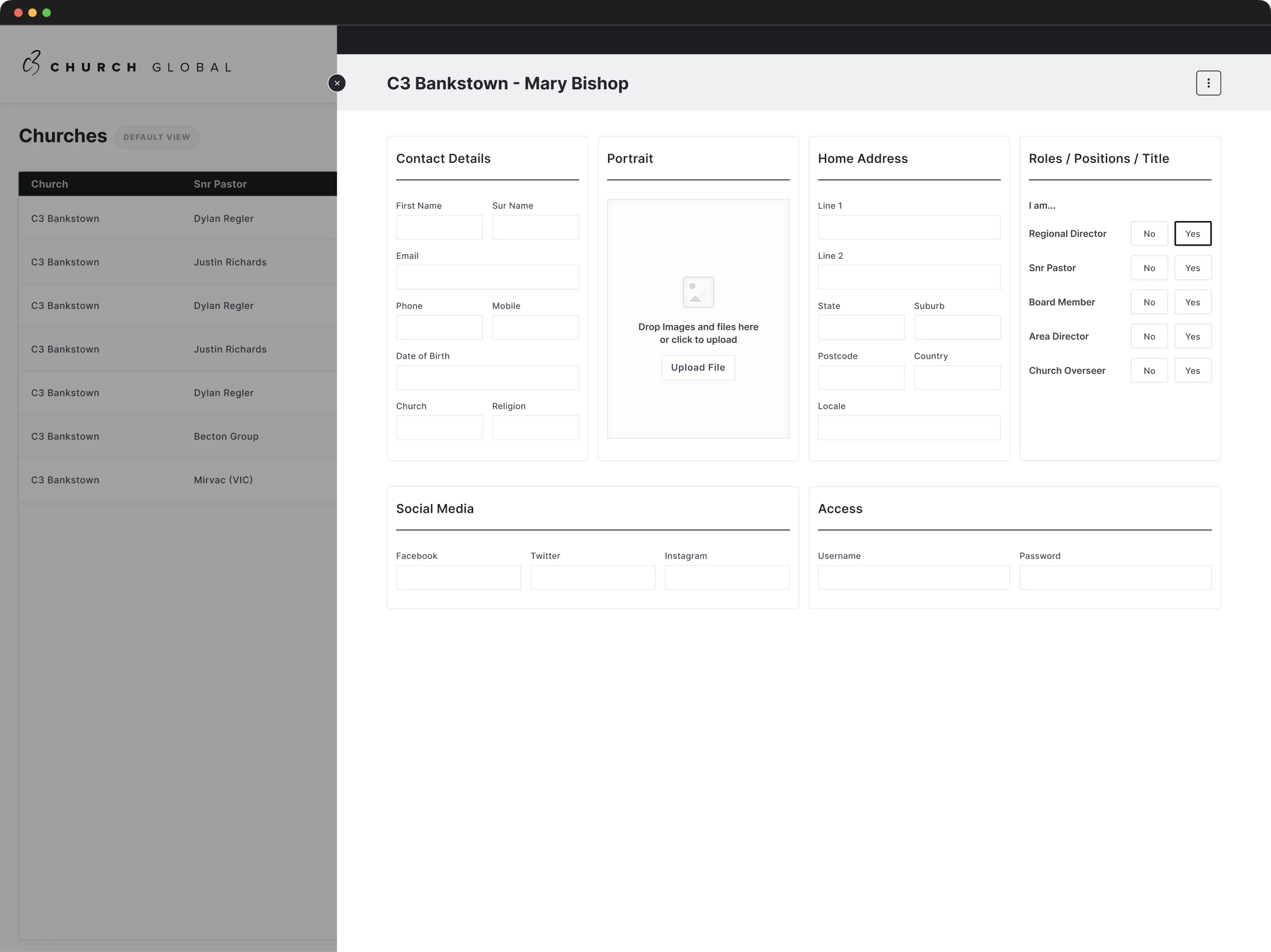Click the C3 Church Global logo
1271x952 pixels.
coord(127,64)
